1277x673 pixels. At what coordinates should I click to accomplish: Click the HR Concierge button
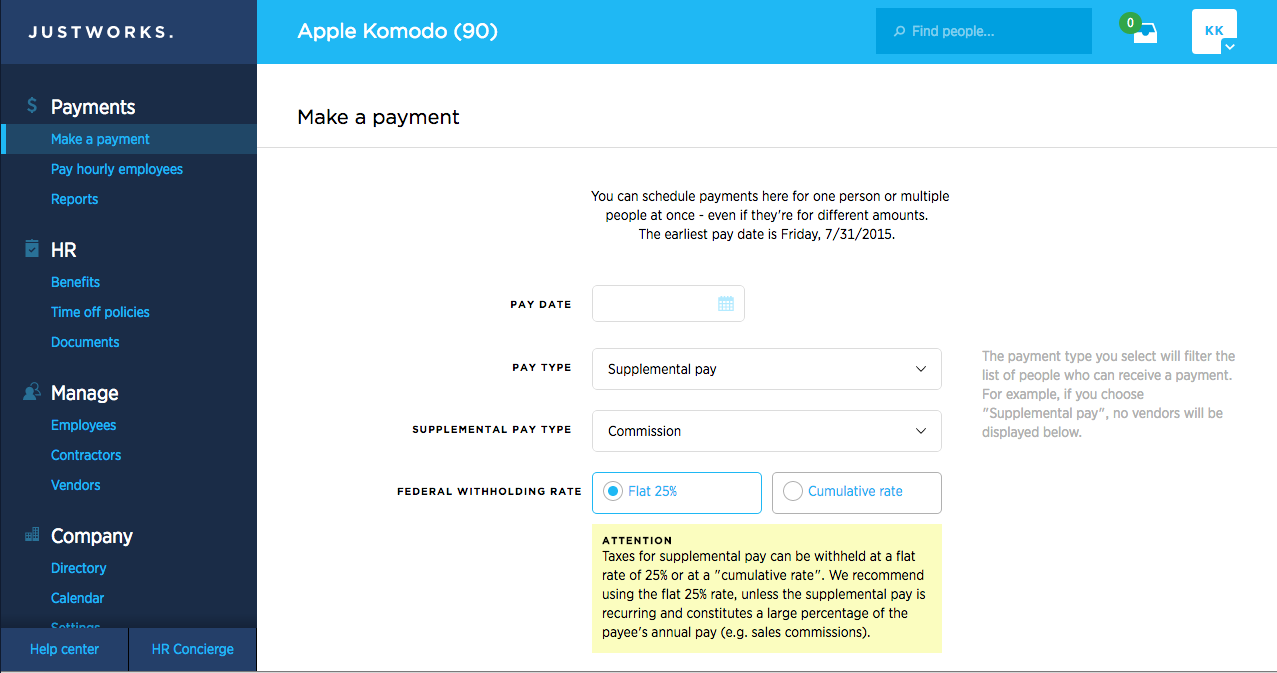click(x=193, y=649)
